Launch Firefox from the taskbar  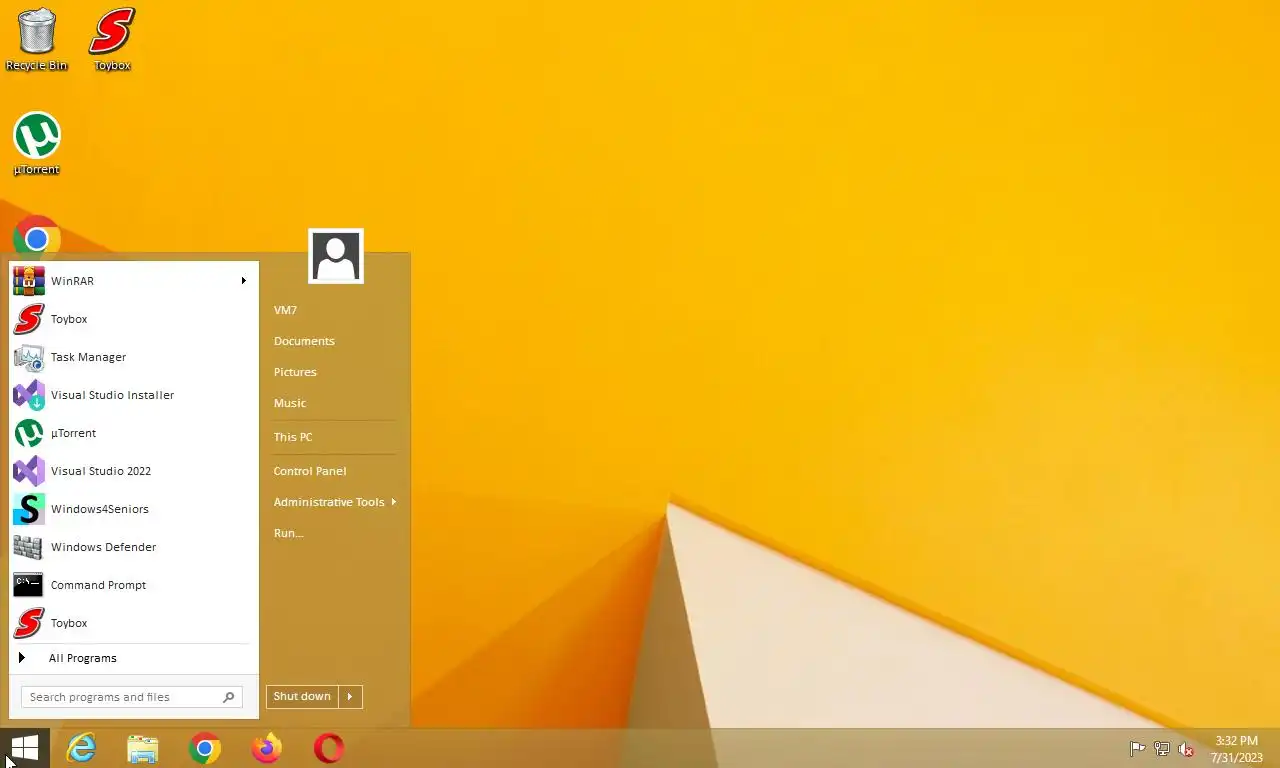267,748
